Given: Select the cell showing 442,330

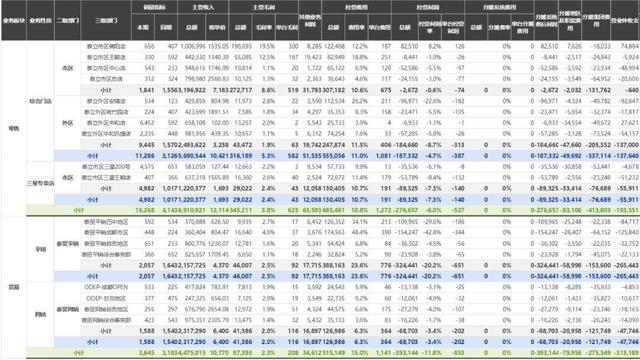Looking at the screenshot, I should (195, 58).
